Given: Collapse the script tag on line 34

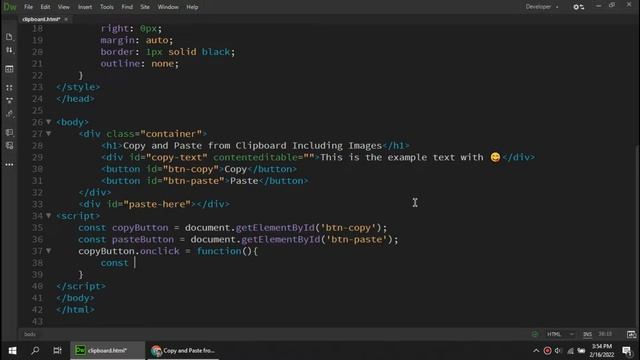Looking at the screenshot, I should 49,216.
